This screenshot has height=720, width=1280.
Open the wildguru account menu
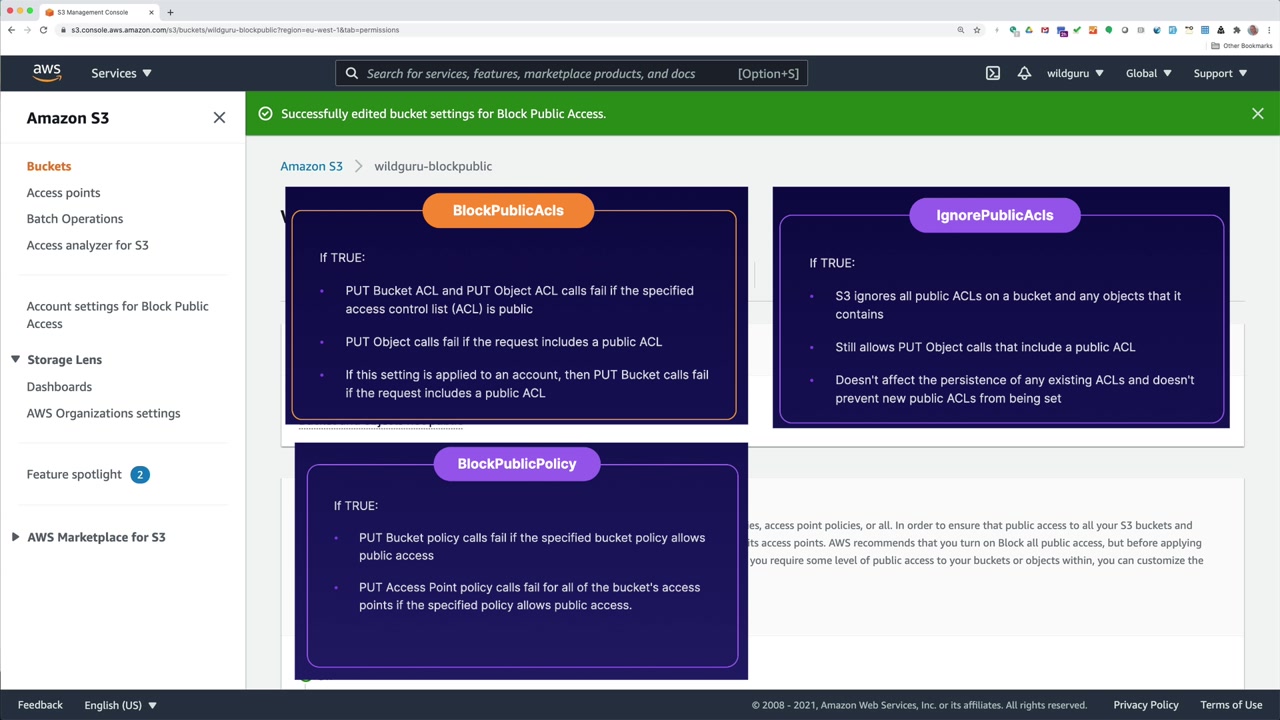(1075, 73)
